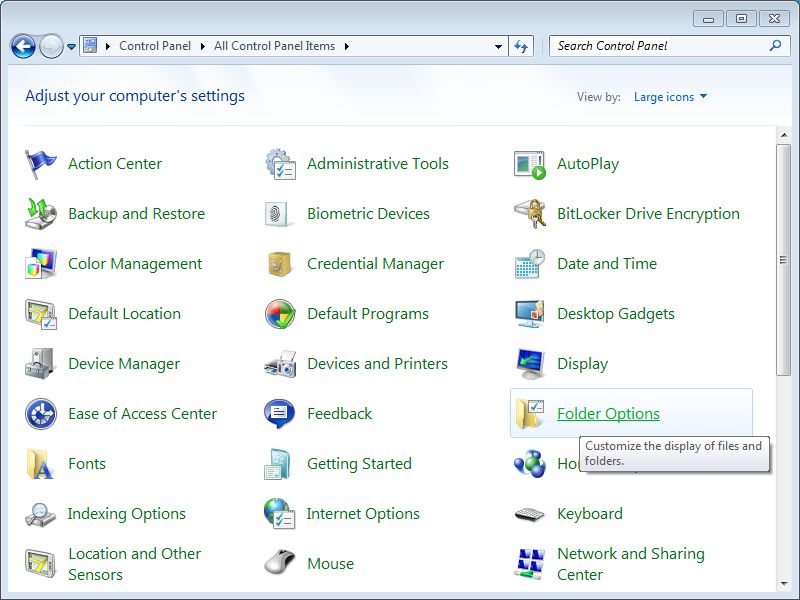Click the Color Management icon
800x600 pixels.
pos(40,264)
